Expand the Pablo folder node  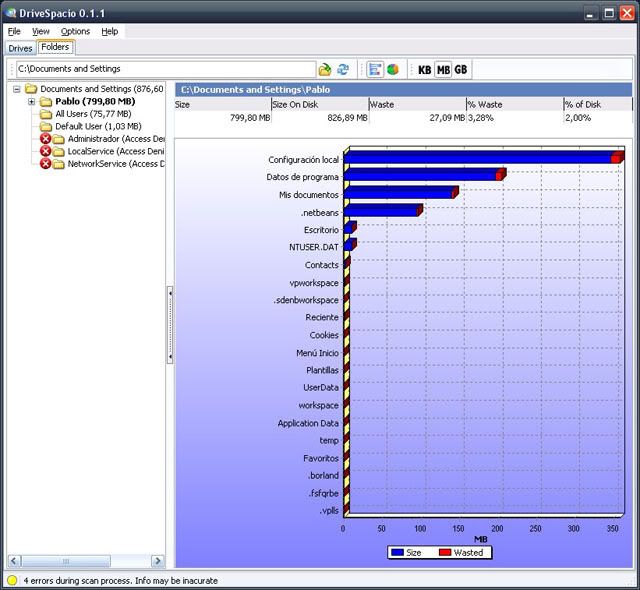[x=32, y=102]
